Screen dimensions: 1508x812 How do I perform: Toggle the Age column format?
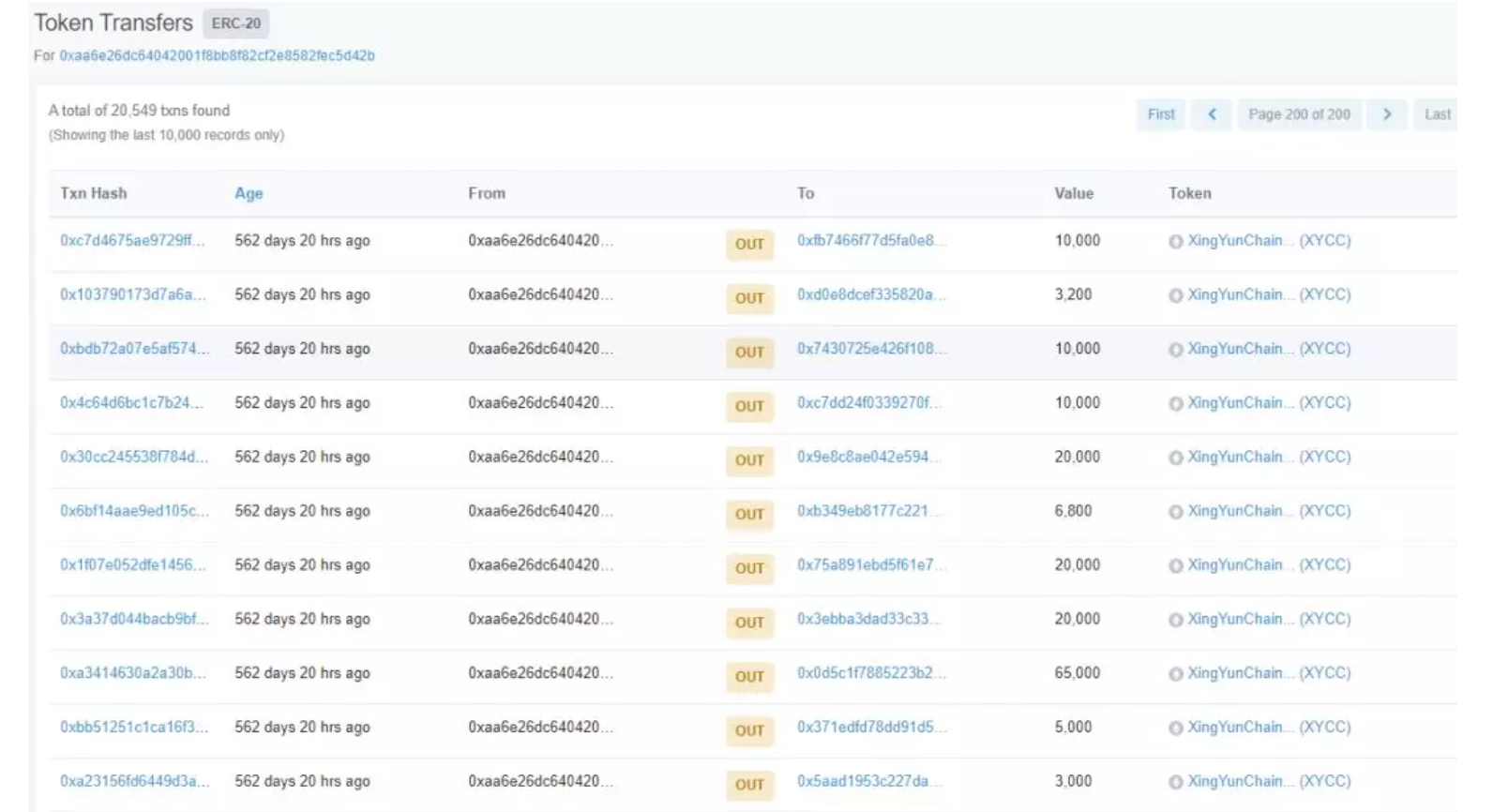(249, 193)
